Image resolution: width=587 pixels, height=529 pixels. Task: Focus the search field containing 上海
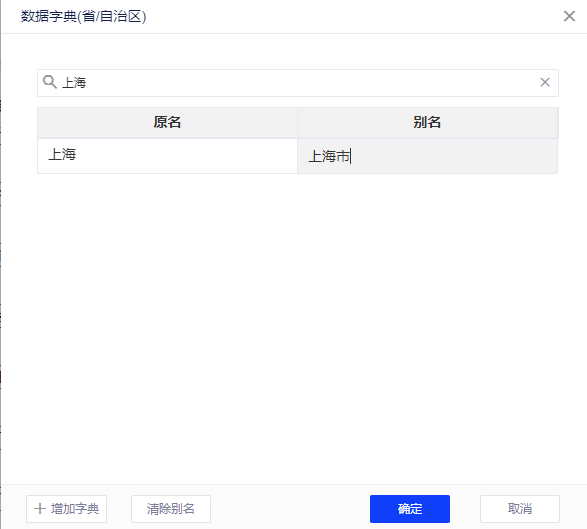[298, 83]
